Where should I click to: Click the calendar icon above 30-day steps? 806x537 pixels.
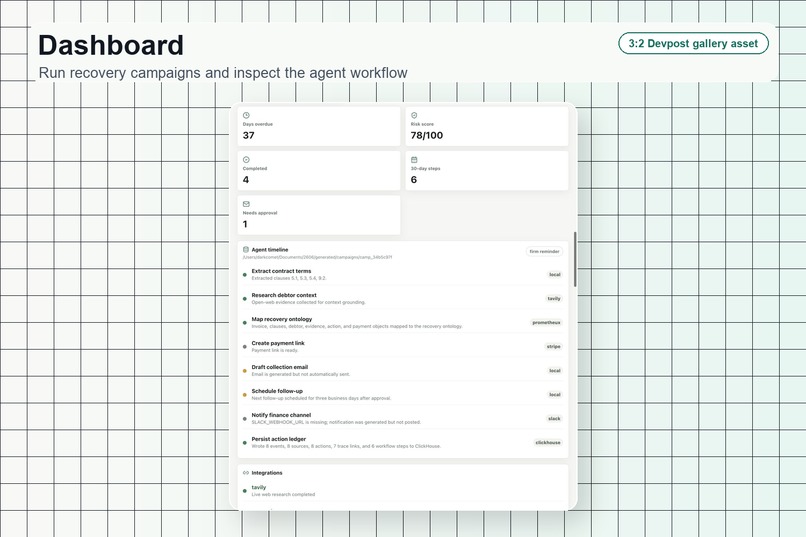tap(414, 159)
